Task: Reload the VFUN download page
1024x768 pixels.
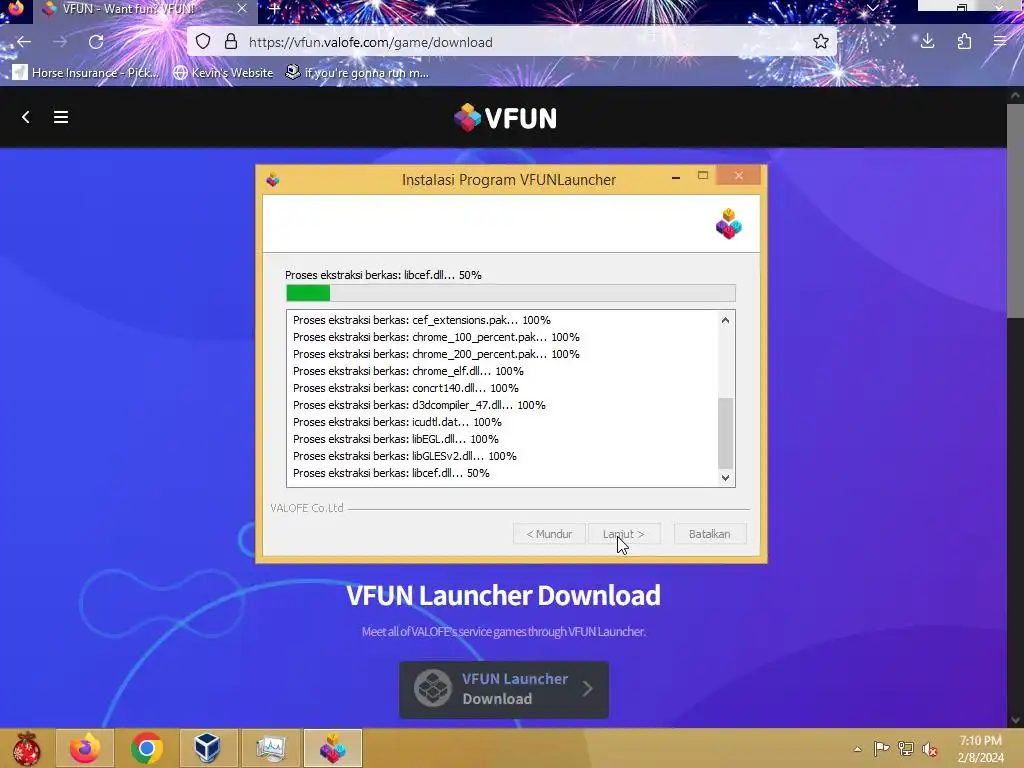Action: click(96, 42)
